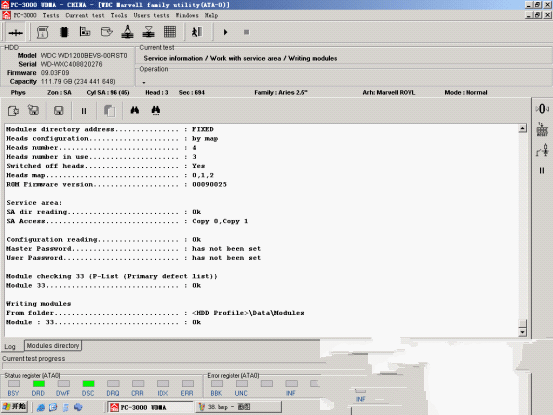The image size is (553, 415).
Task: Click the power reset icon on right sidebar
Action: pos(542,109)
